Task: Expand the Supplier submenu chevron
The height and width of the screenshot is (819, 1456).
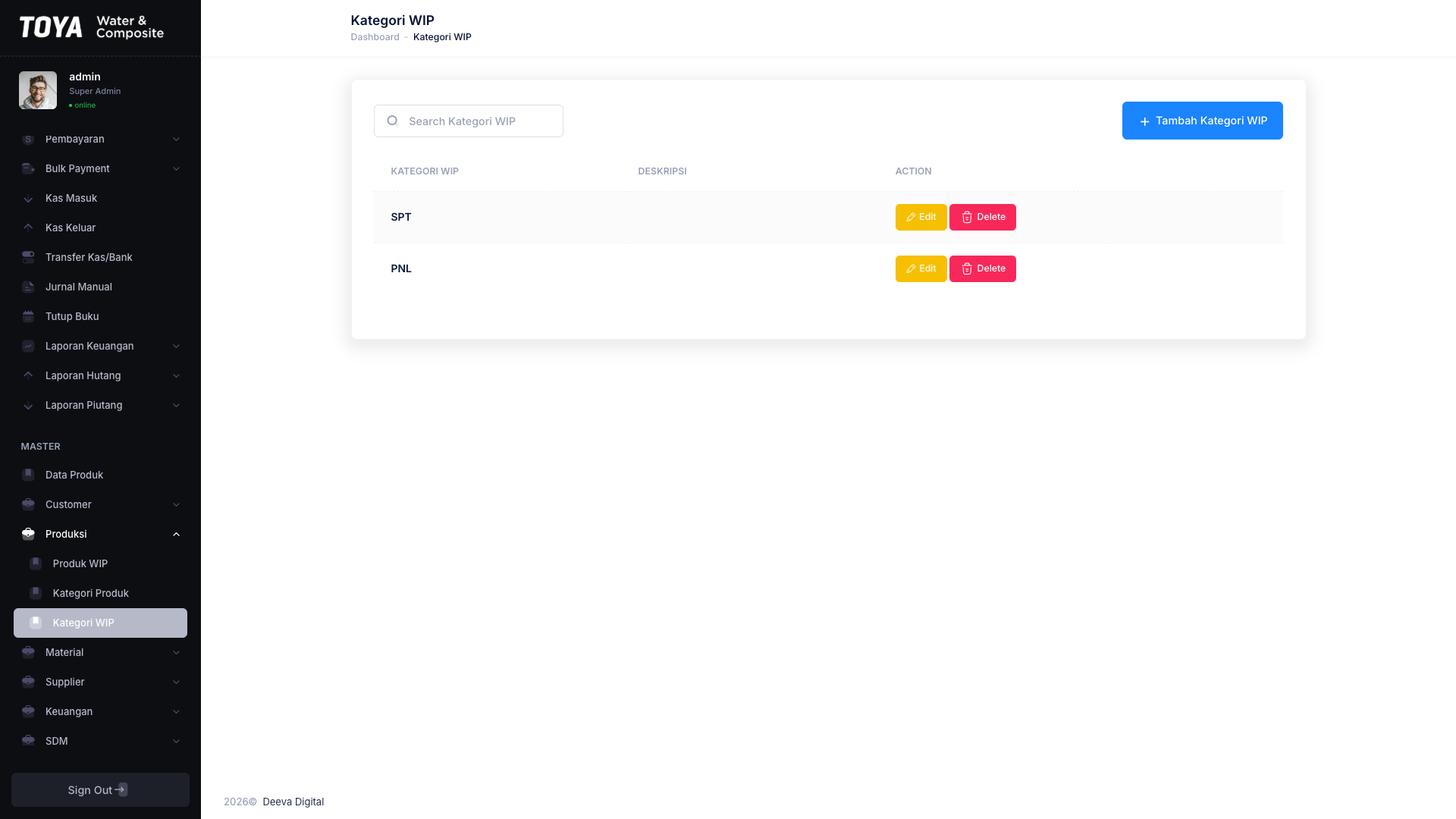Action: coord(176,682)
